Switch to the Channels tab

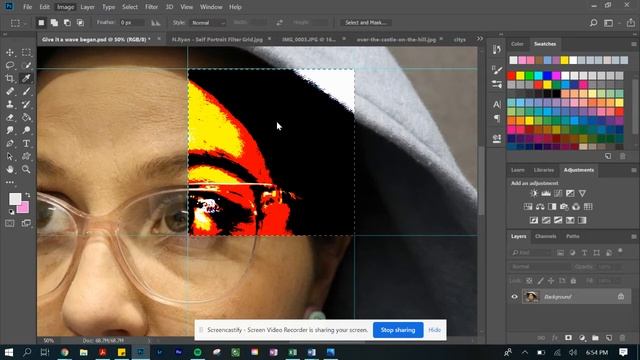545,236
